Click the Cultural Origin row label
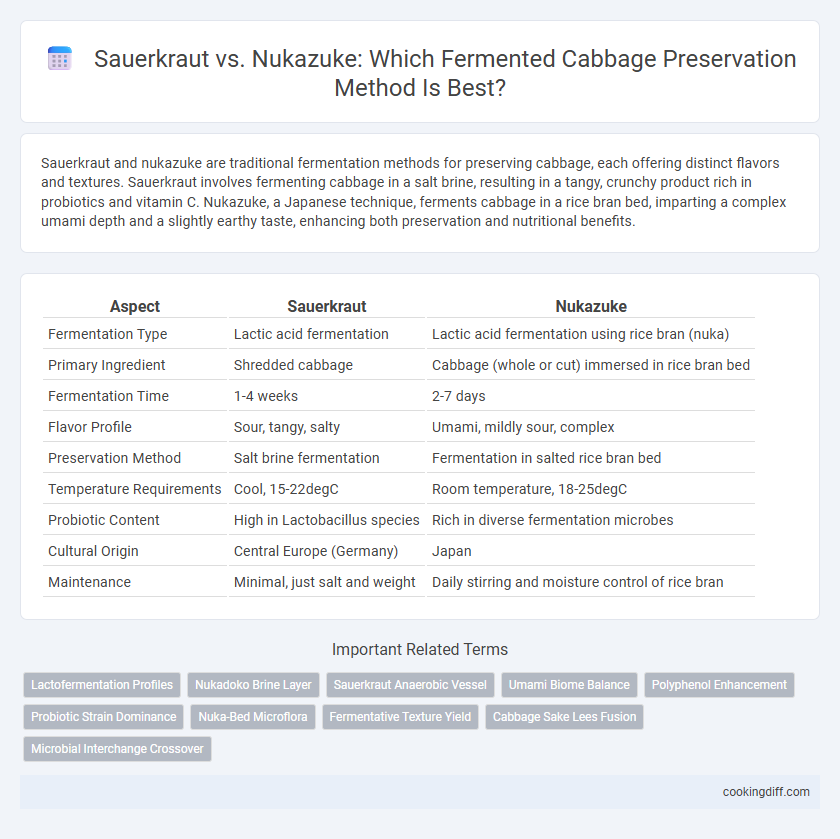 (x=93, y=551)
